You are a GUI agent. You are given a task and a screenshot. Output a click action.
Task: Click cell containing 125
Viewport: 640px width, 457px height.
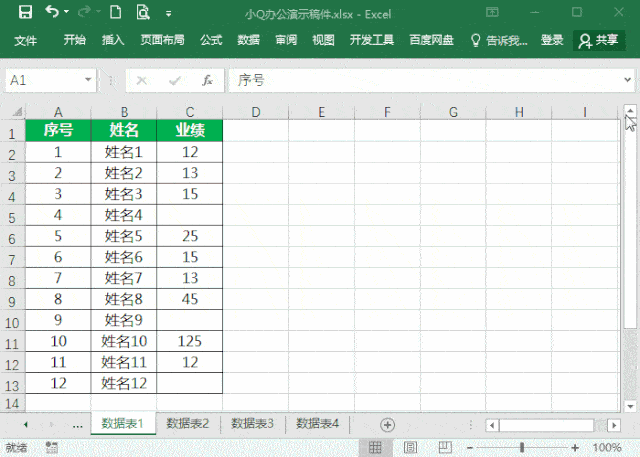[190, 341]
